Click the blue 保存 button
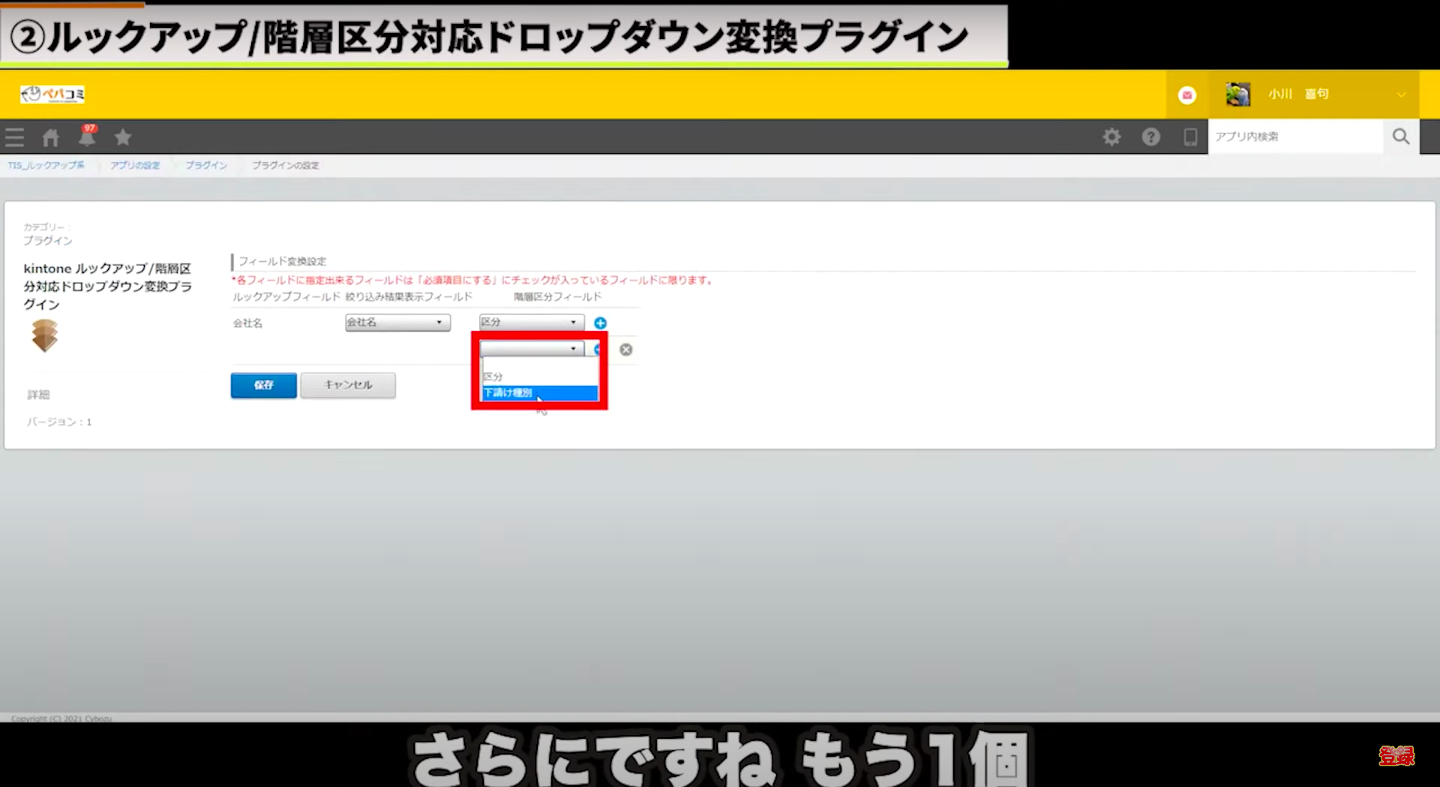The height and width of the screenshot is (787, 1440). click(263, 385)
